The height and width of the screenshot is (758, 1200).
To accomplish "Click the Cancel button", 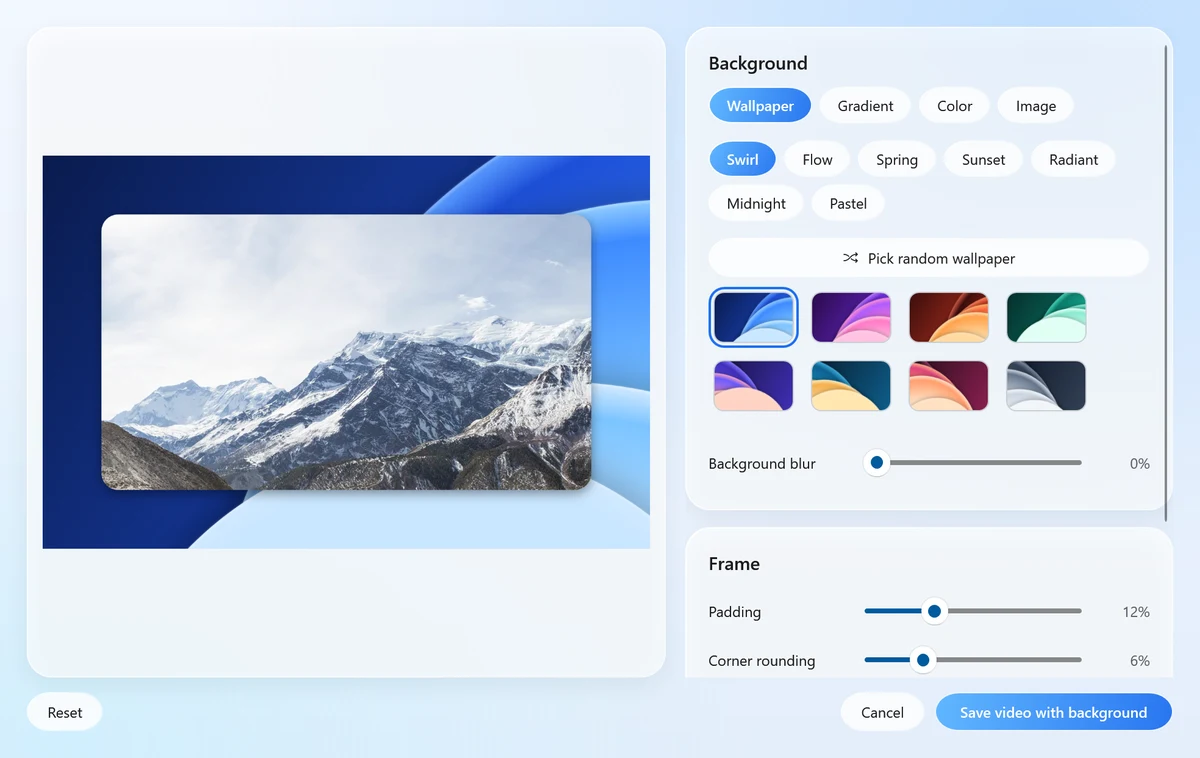I will tap(882, 712).
